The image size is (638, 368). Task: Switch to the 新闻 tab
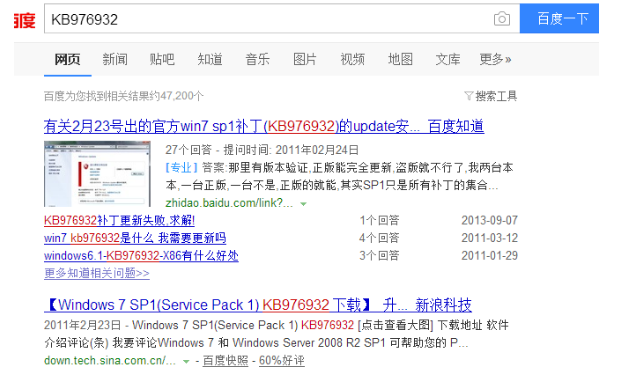tap(115, 59)
